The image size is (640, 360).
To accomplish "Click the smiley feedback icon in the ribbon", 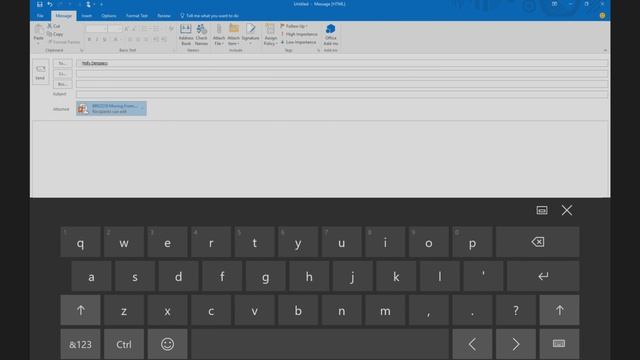I will click(602, 16).
